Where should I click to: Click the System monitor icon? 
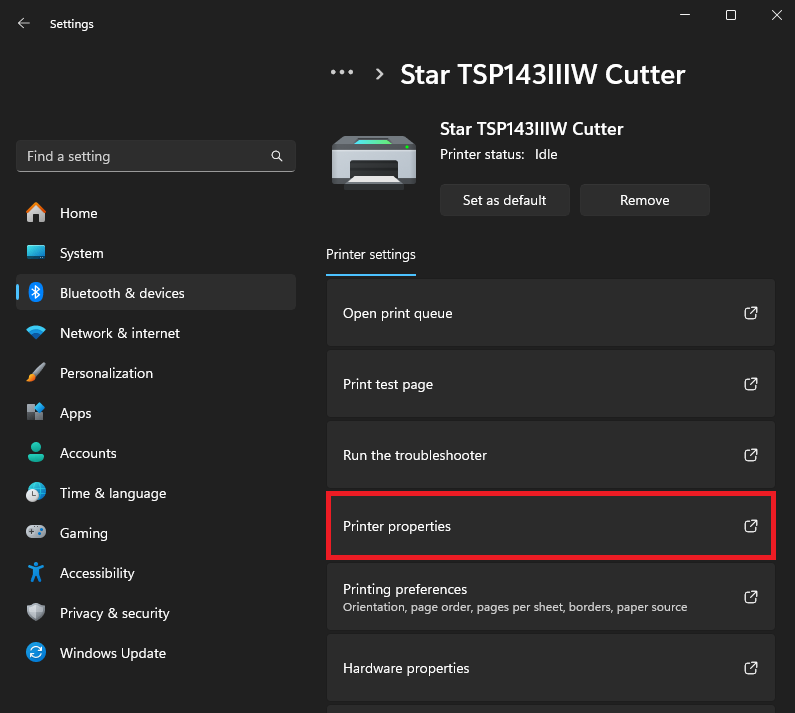36,252
